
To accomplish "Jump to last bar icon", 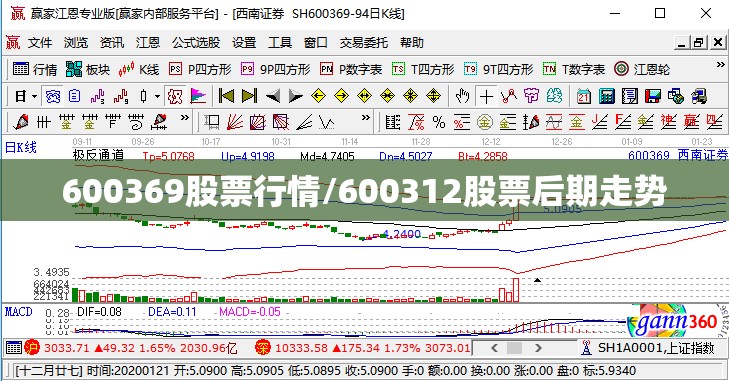I will 250,96.
